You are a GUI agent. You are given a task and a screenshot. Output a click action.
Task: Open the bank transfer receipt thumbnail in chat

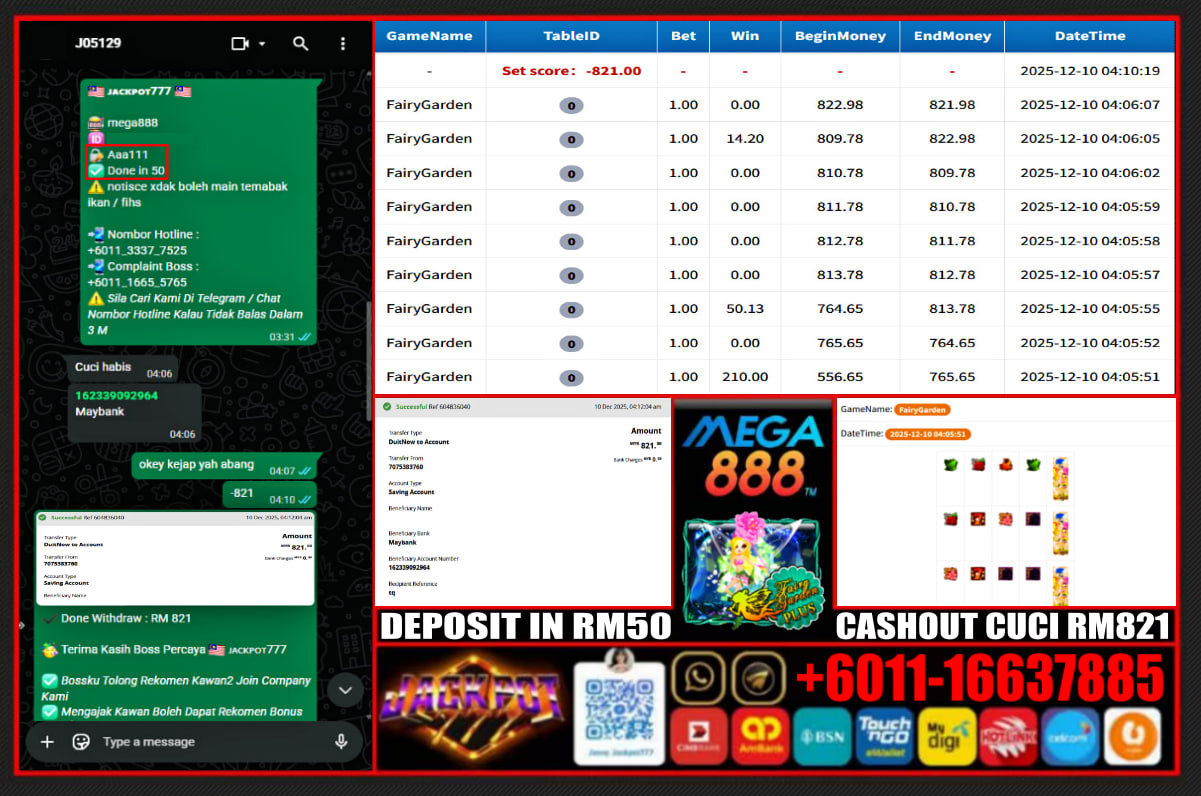coord(175,557)
